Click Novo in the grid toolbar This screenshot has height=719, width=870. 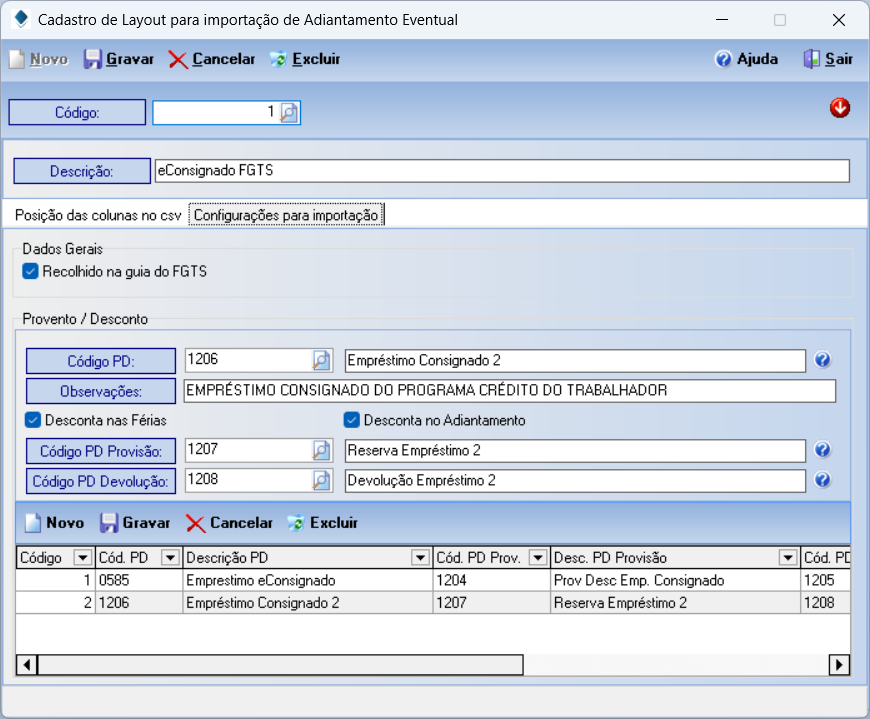(55, 523)
